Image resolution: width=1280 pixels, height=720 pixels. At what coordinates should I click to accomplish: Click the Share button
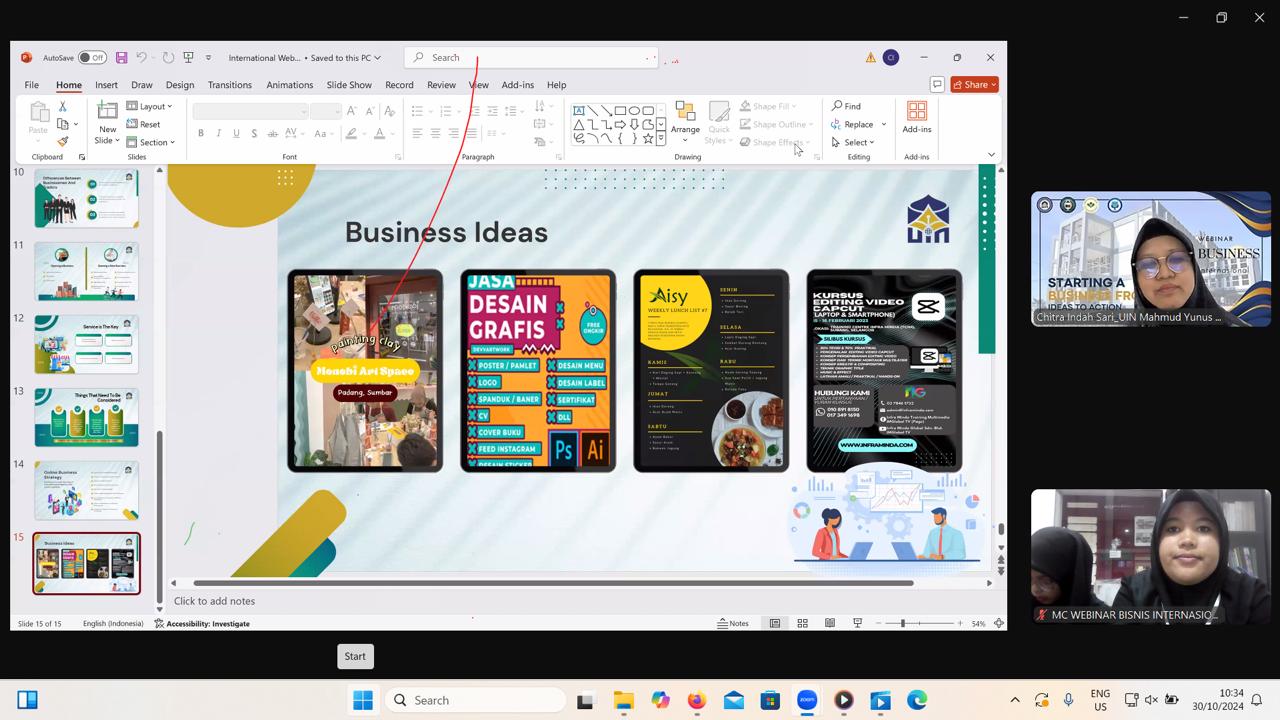click(974, 85)
